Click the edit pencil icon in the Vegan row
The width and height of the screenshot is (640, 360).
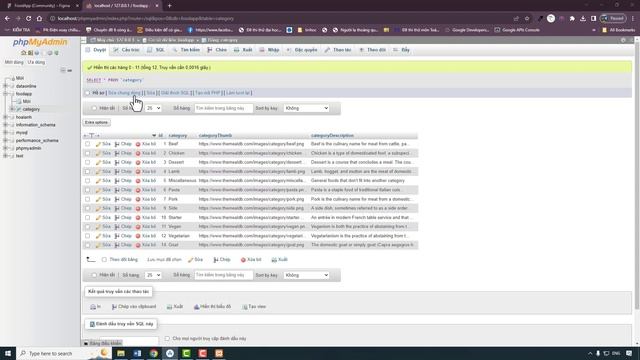click(x=98, y=227)
